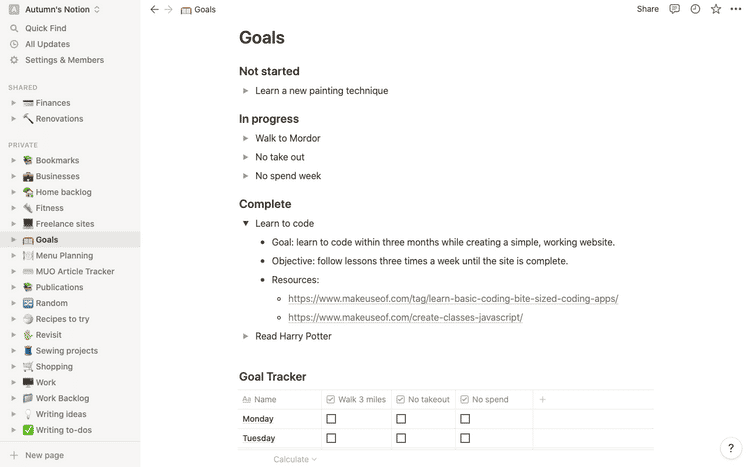This screenshot has width=750, height=467.
Task: Favorite this page with the star icon
Action: pos(716,9)
